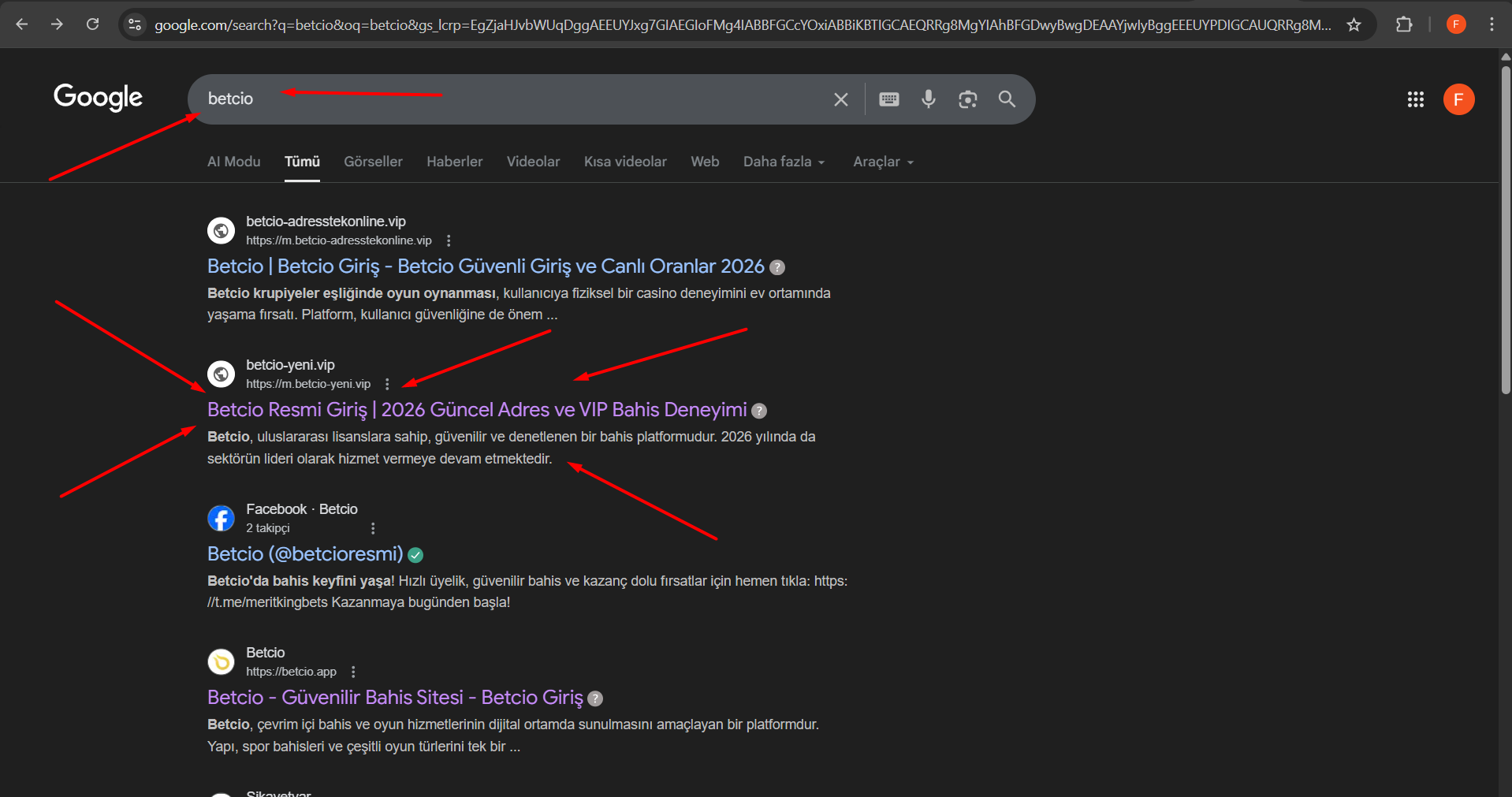
Task: Open more options for betcio.app result
Action: tap(353, 672)
